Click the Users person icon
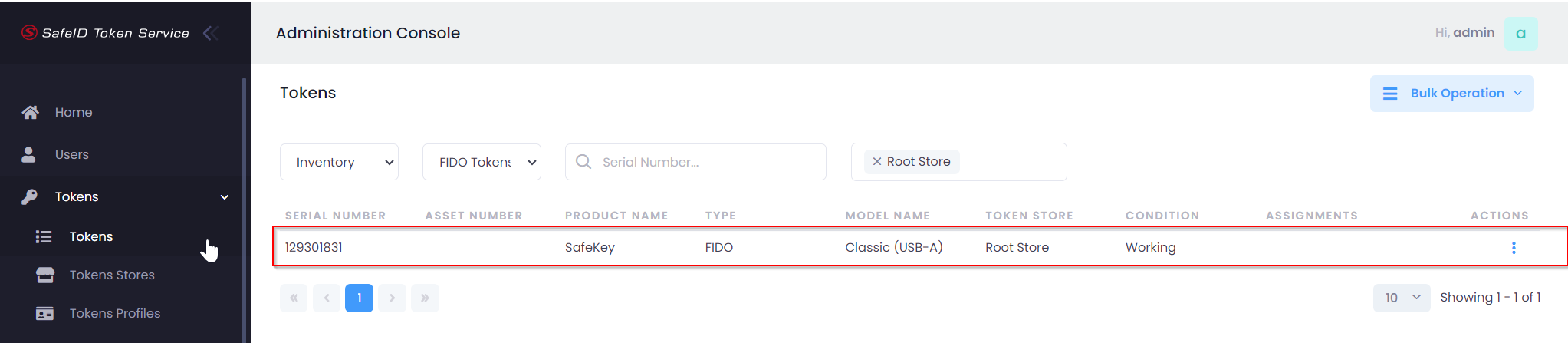The image size is (1568, 343). coord(29,154)
